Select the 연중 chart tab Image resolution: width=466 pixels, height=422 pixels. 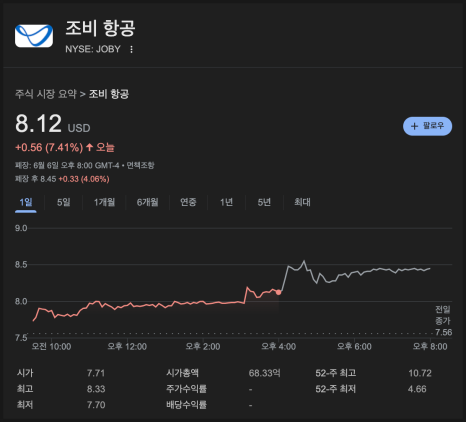click(x=188, y=202)
